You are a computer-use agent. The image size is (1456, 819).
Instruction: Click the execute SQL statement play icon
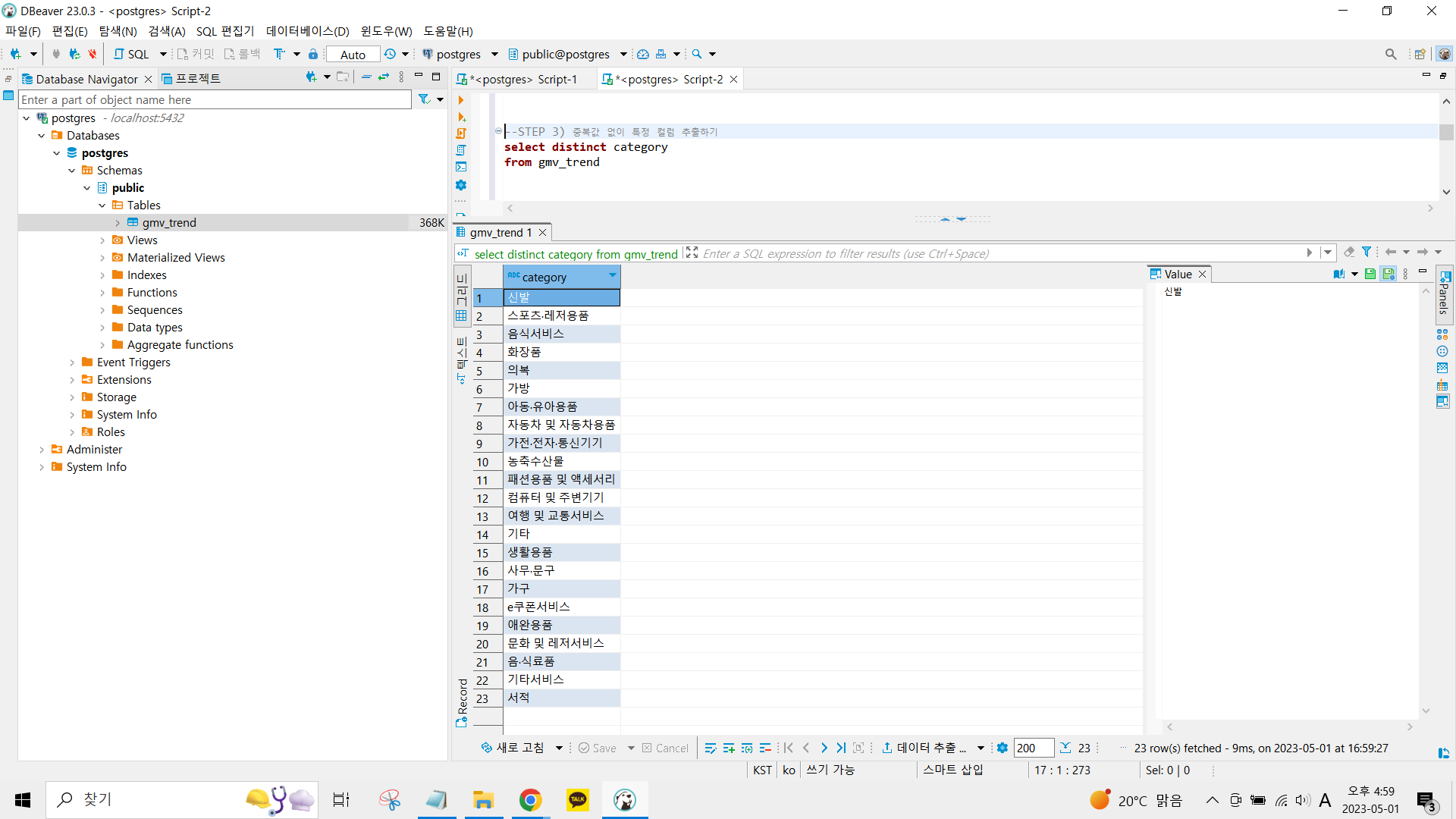click(x=460, y=100)
